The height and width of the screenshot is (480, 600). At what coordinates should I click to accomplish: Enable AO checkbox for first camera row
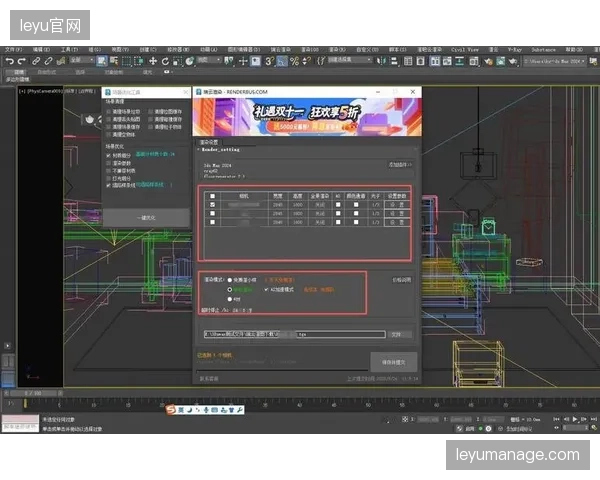pos(338,205)
